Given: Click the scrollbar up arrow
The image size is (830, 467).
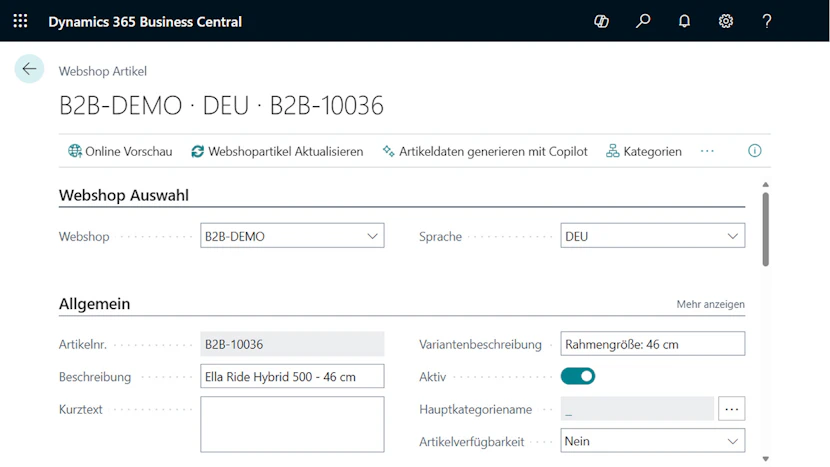Looking at the screenshot, I should pos(765,185).
